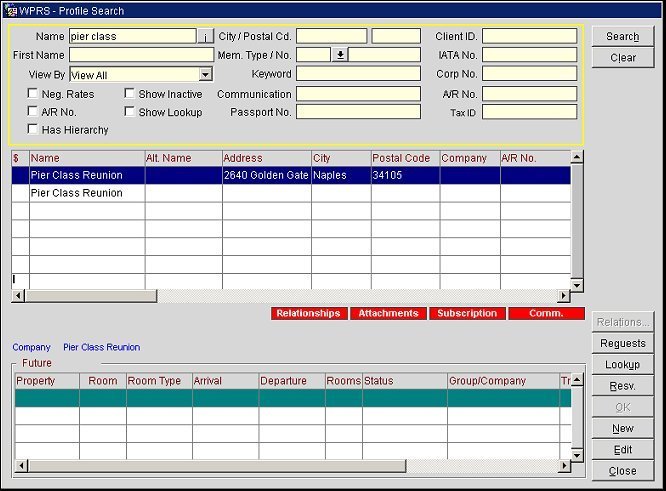Expand the Mem. Type list arrow

tap(340, 55)
